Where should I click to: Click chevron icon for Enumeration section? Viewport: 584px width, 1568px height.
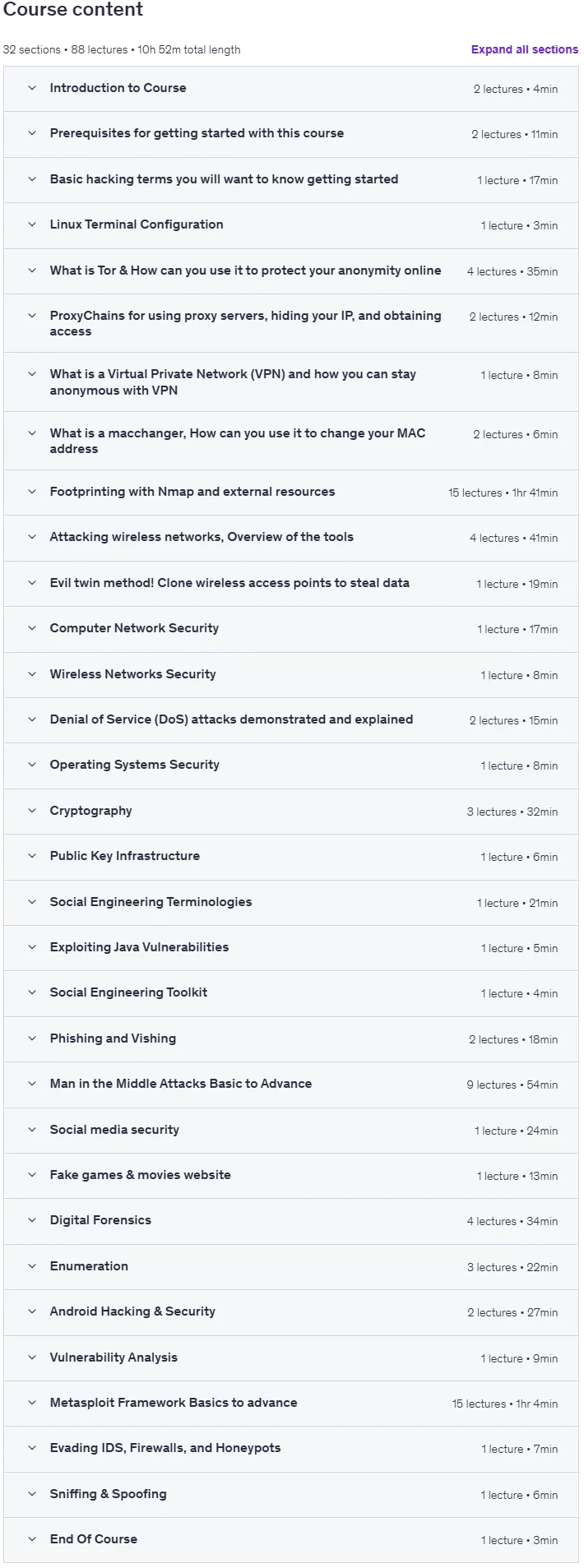click(x=32, y=1266)
